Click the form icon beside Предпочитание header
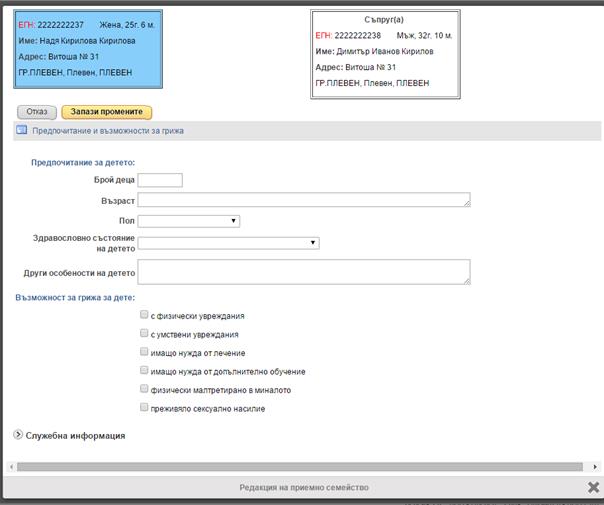 [21, 130]
